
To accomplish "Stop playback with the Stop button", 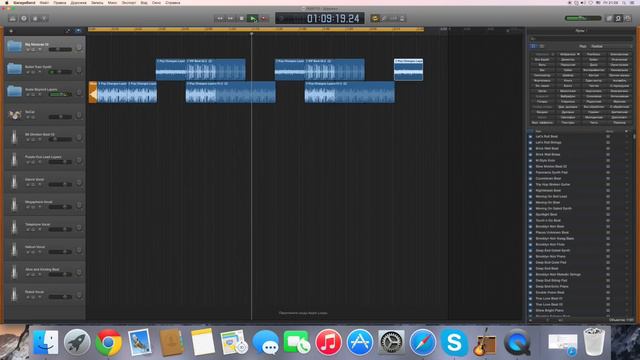I will click(x=242, y=18).
